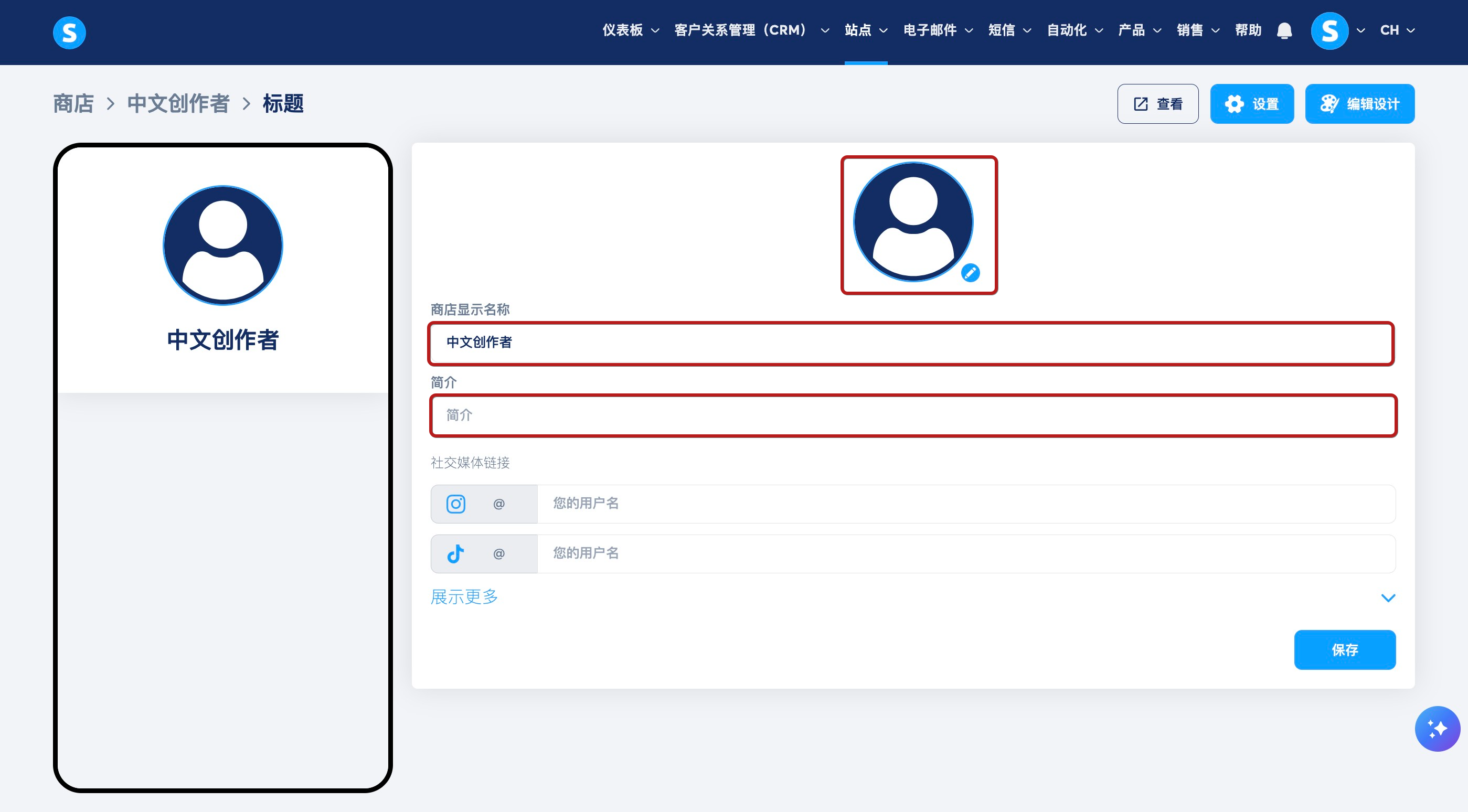Open the CH language dropdown

(x=1397, y=30)
